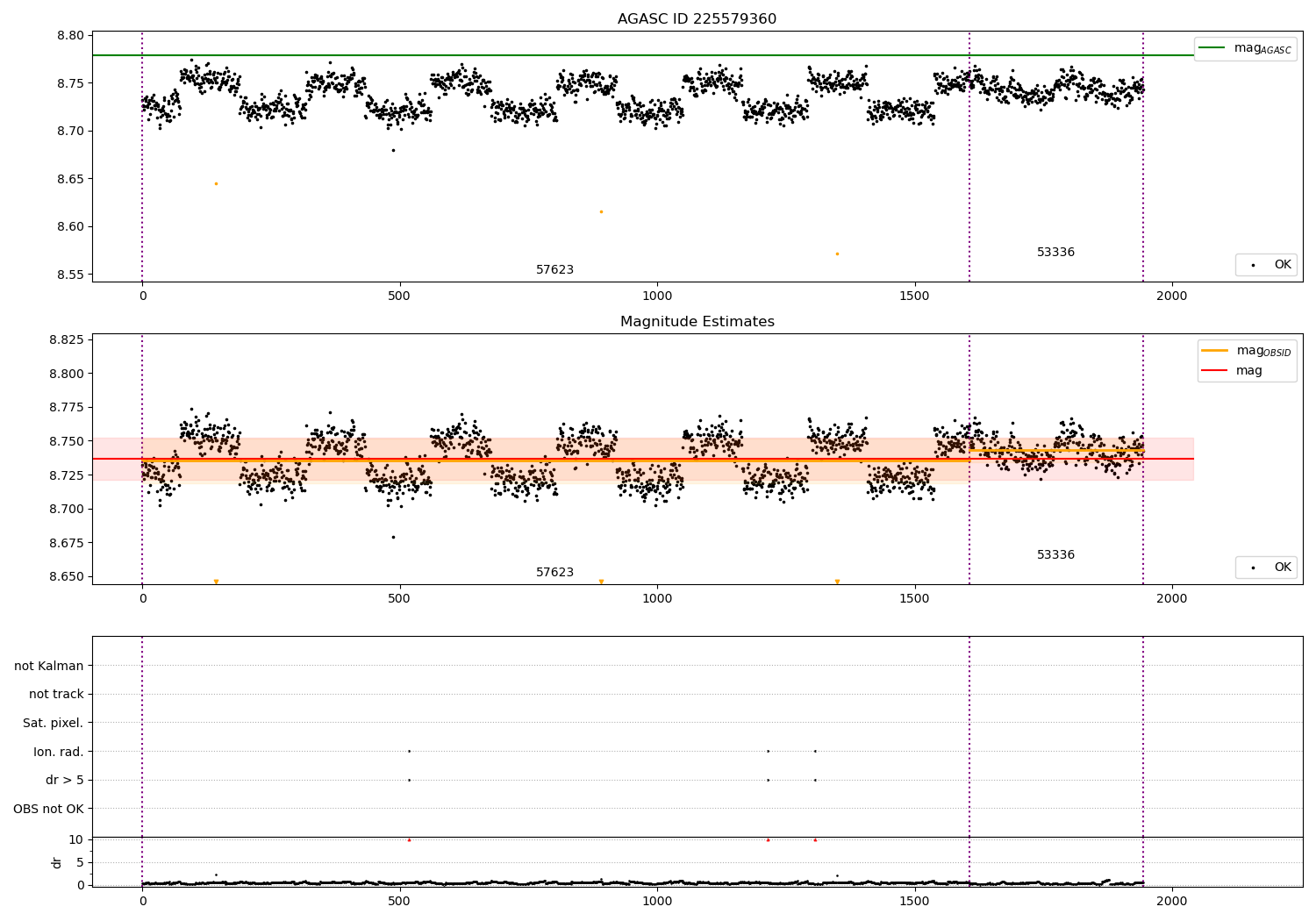
Task: Click the 'OBS not OK' axis label
Action: click(49, 810)
